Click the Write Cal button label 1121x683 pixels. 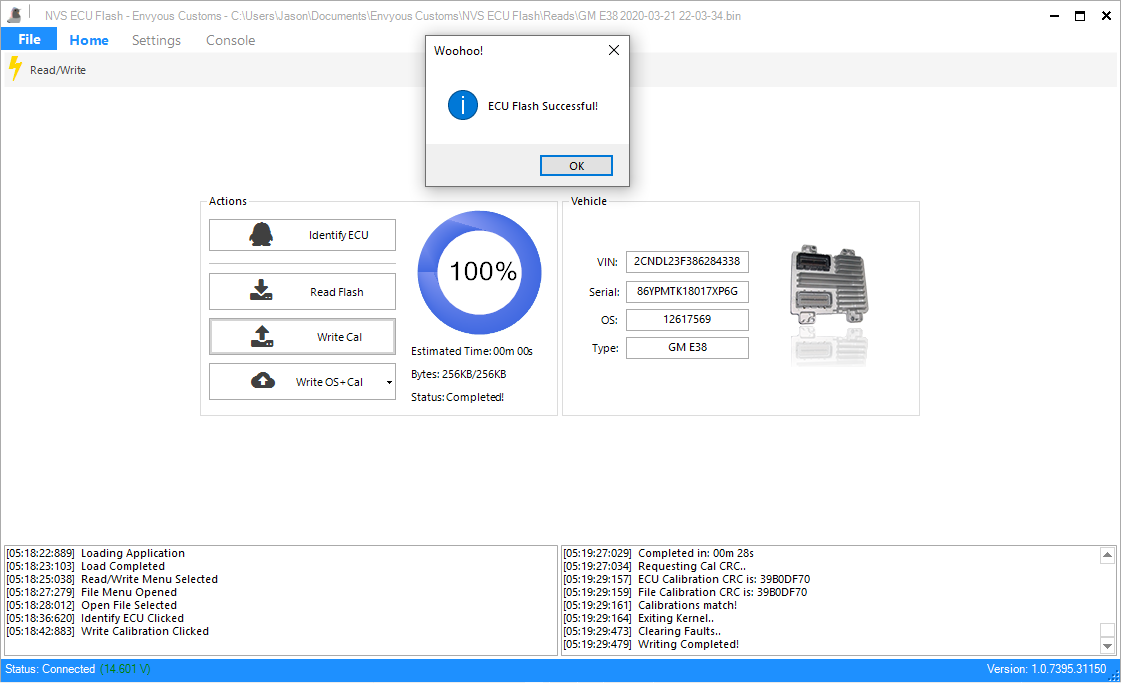tap(340, 337)
